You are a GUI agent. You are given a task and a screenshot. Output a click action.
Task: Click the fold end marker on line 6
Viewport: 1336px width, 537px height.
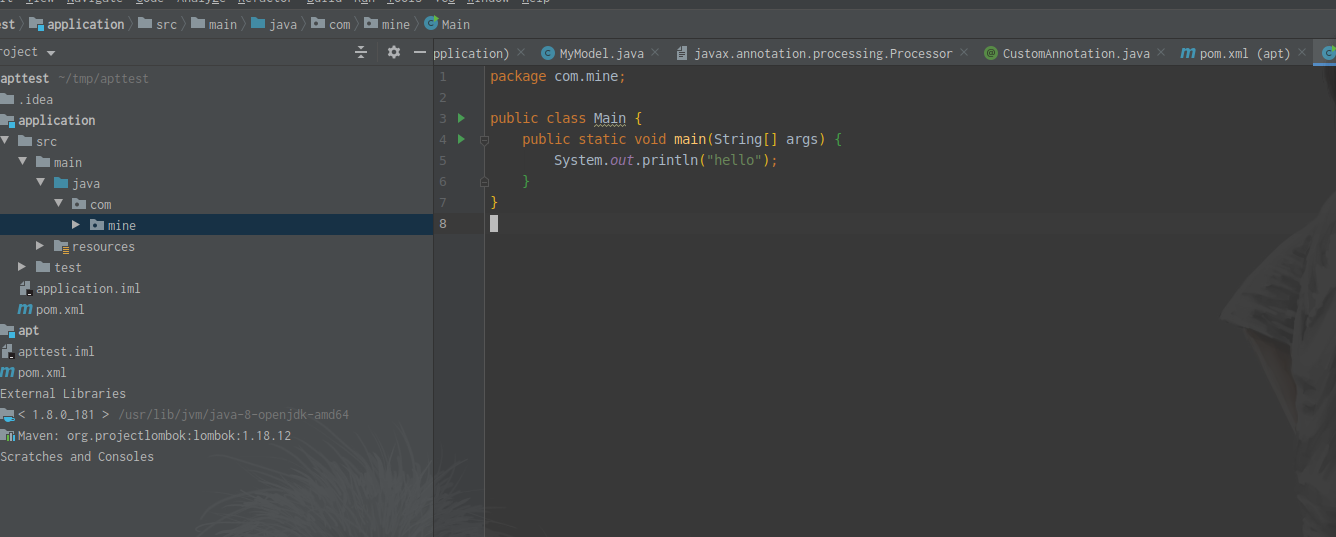tap(484, 182)
